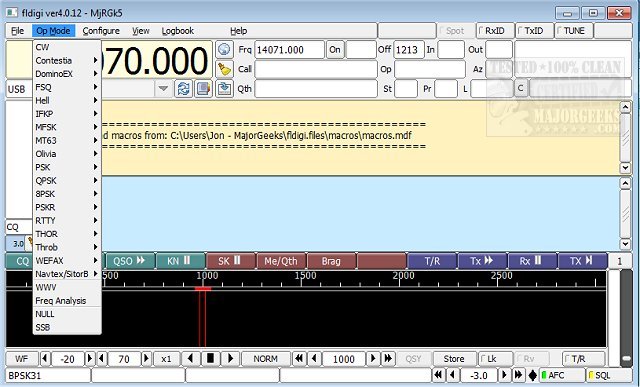640x387 pixels.
Task: Decrease the 70 signal range value
Action: [x=102, y=359]
